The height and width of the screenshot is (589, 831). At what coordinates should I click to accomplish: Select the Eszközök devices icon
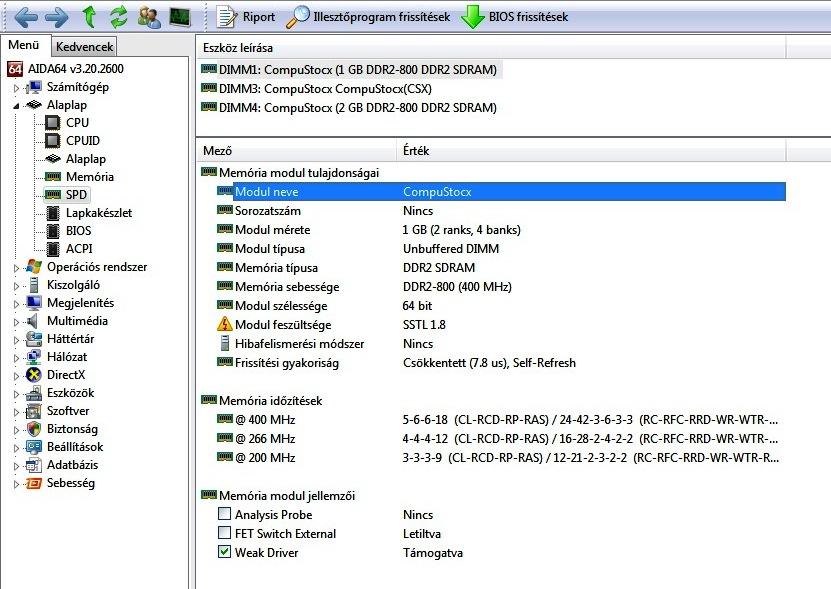pos(34,393)
